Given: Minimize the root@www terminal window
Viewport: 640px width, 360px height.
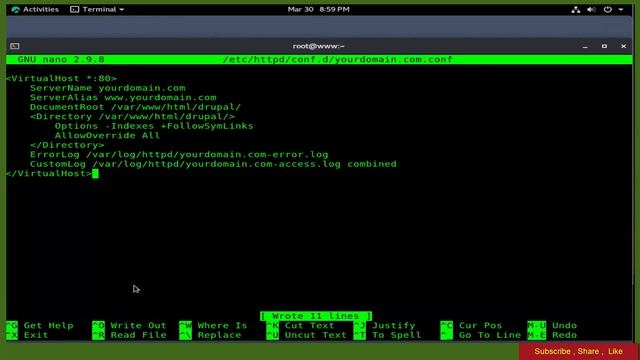Looking at the screenshot, I should (x=585, y=47).
